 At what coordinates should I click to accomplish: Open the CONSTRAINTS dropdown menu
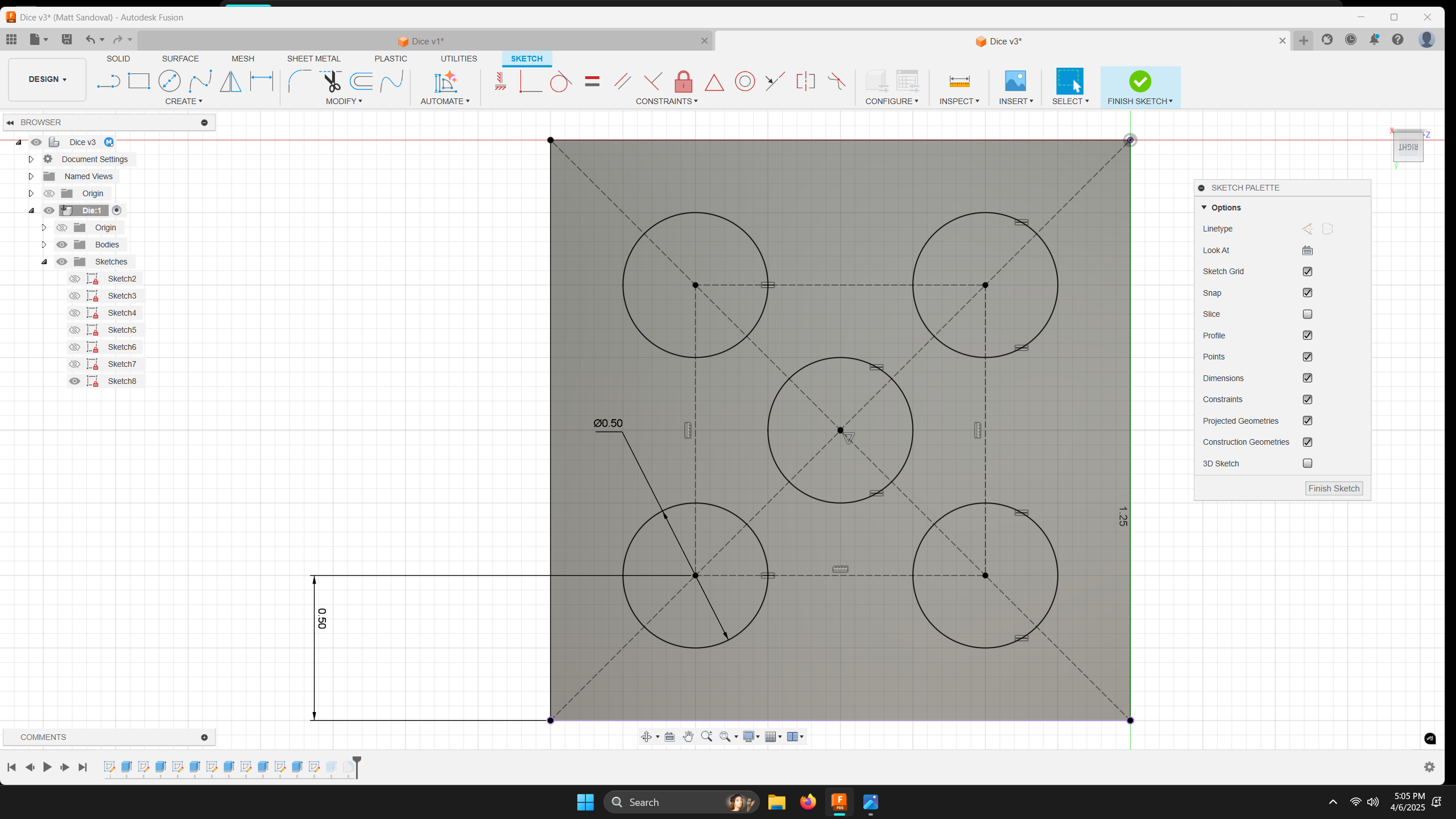(667, 101)
